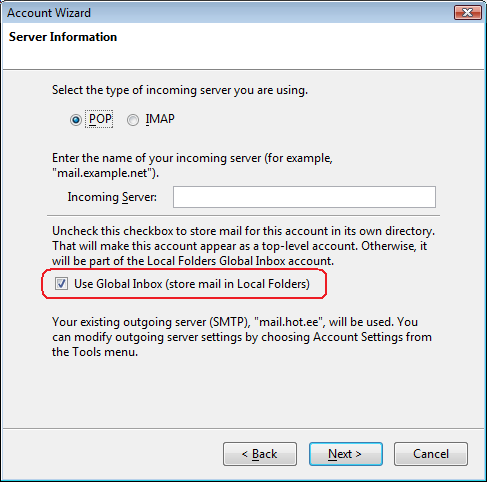
Task: Choose the IMAP radio button
Action: point(133,120)
